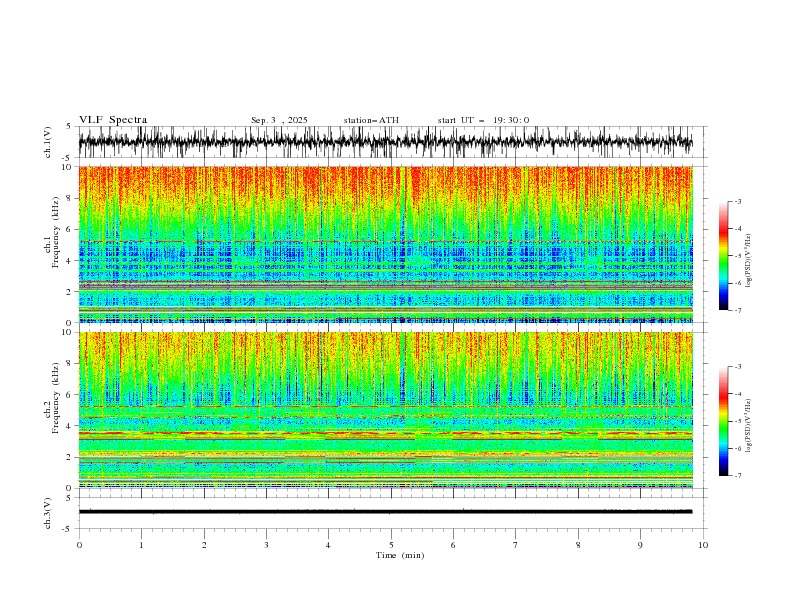792x612 pixels.
Task: Click the 'ch.1(V)' waveform axis label
Action: point(48,142)
